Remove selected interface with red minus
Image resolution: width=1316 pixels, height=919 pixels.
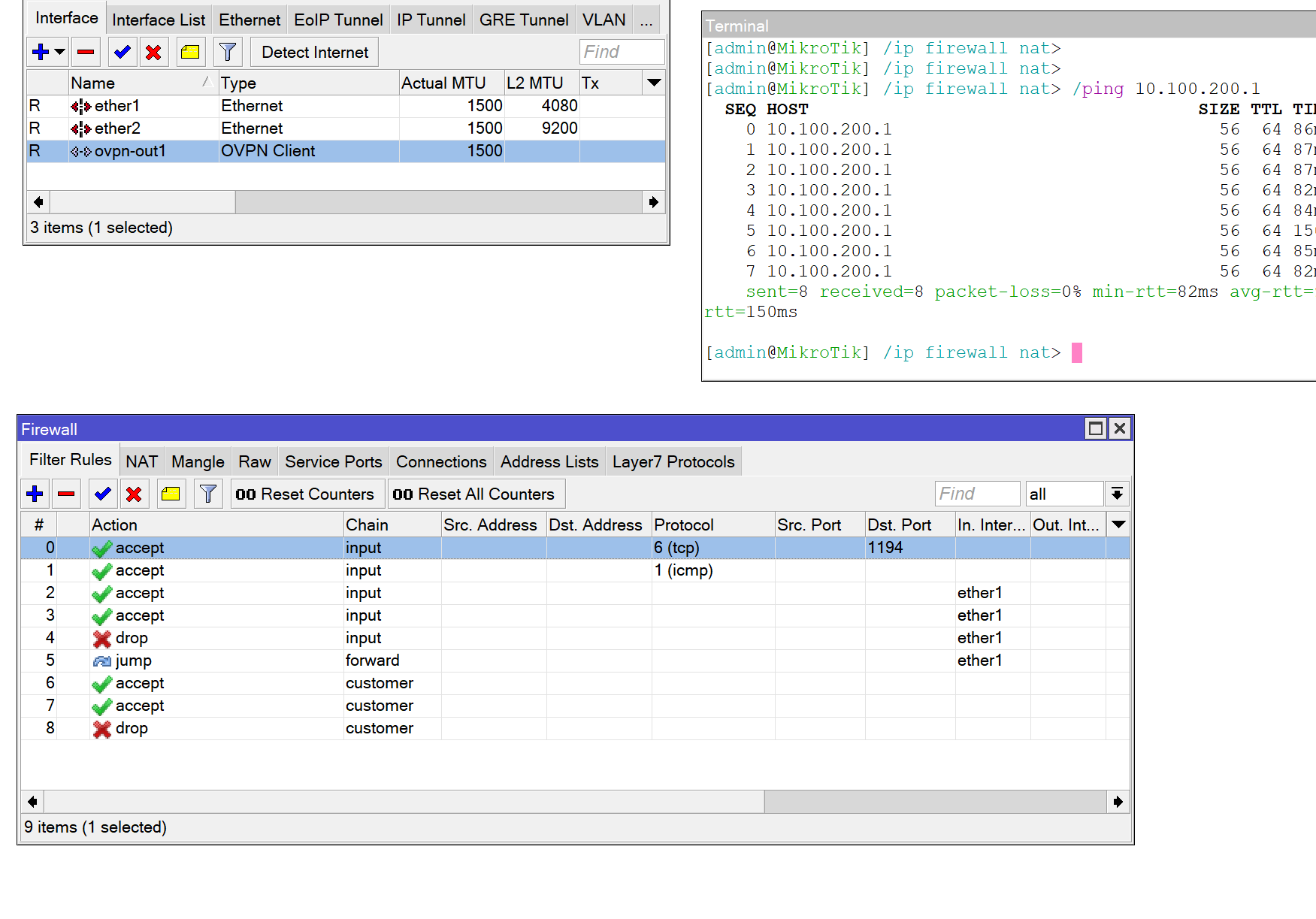pos(86,52)
